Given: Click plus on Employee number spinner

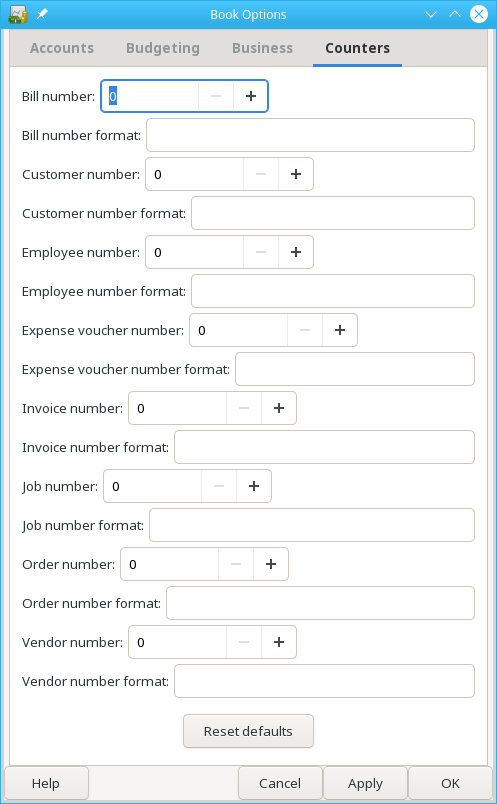Looking at the screenshot, I should click(x=296, y=252).
